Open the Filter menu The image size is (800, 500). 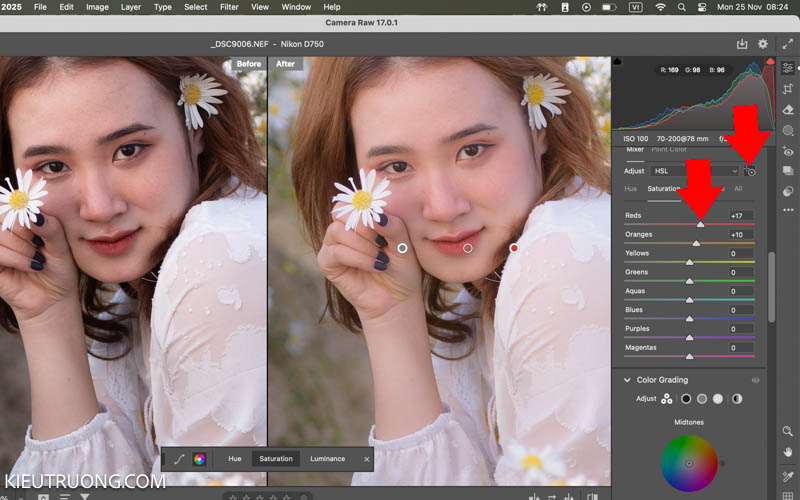pyautogui.click(x=229, y=7)
